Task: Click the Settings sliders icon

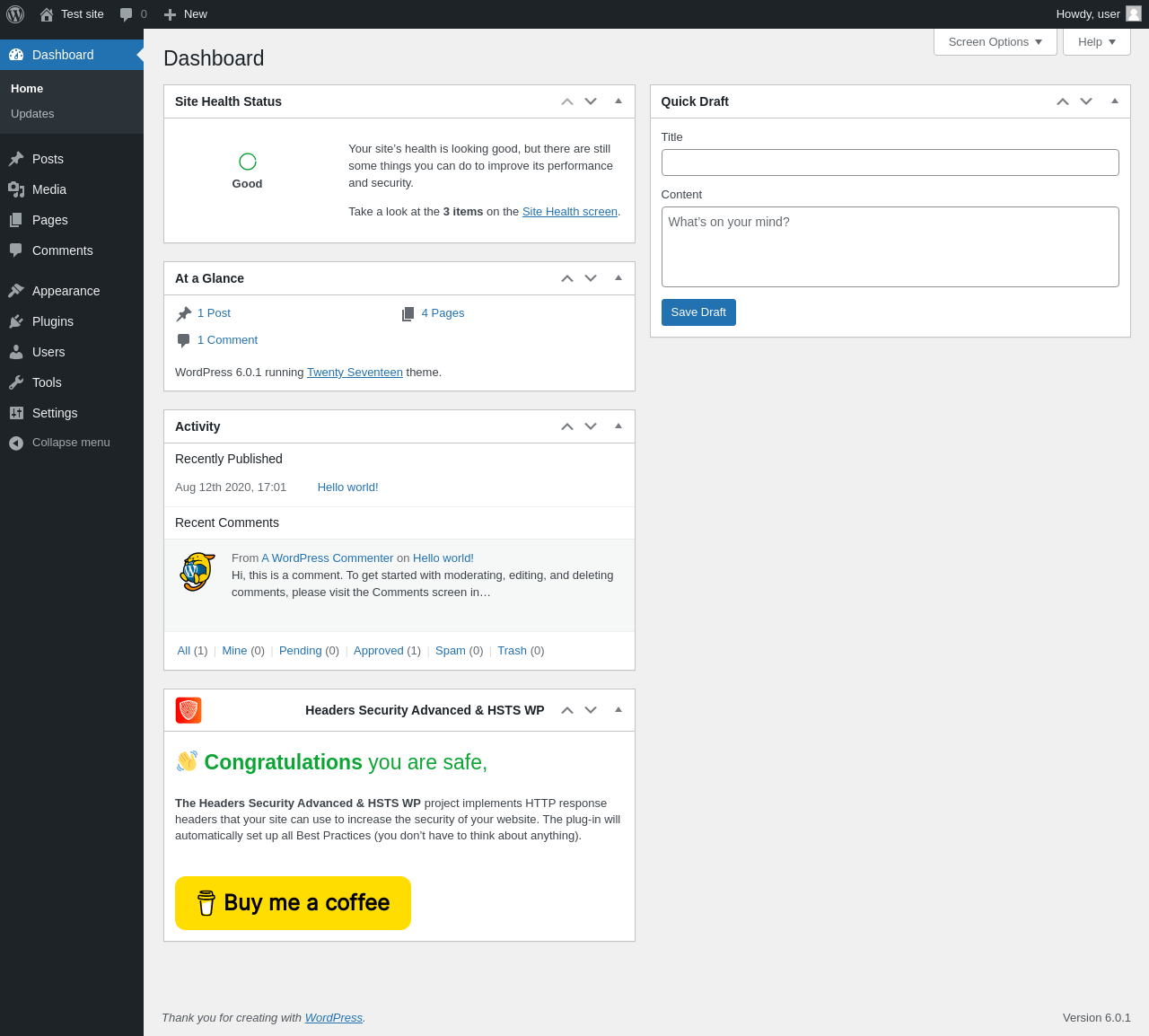Action: click(x=16, y=413)
